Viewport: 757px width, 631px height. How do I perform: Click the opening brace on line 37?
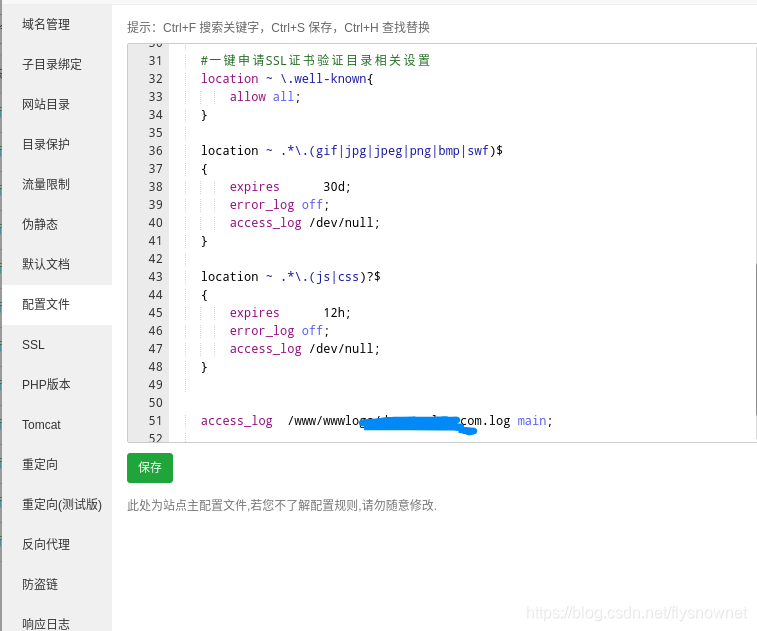(204, 169)
